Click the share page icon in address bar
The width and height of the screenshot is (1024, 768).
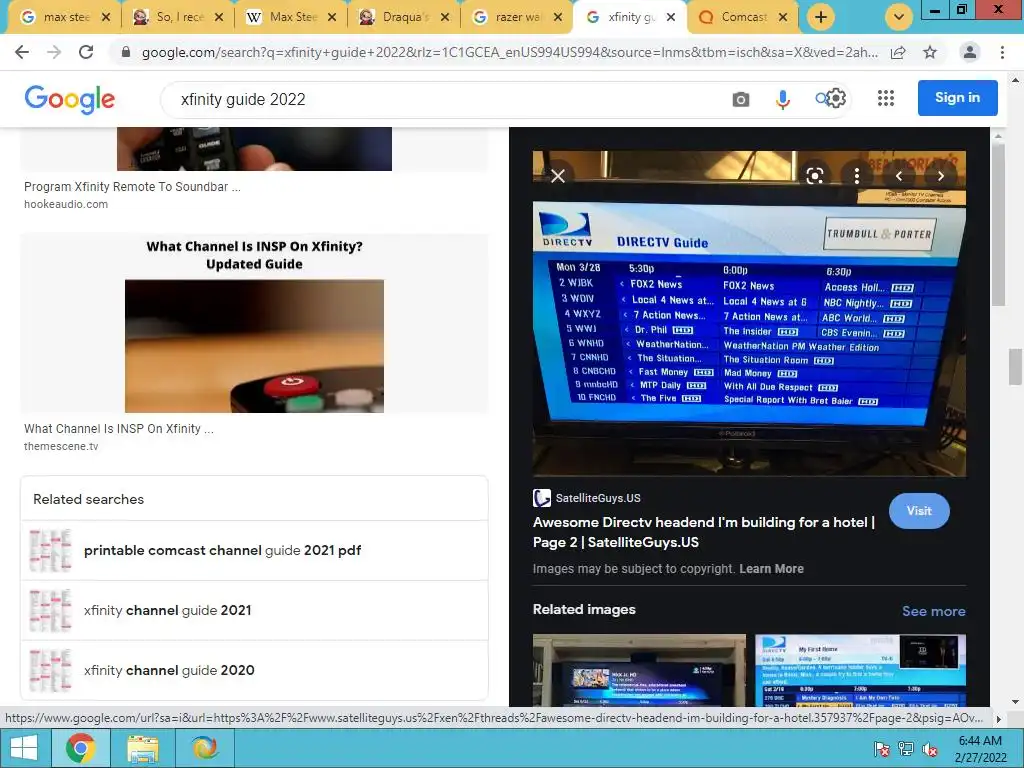click(x=899, y=52)
